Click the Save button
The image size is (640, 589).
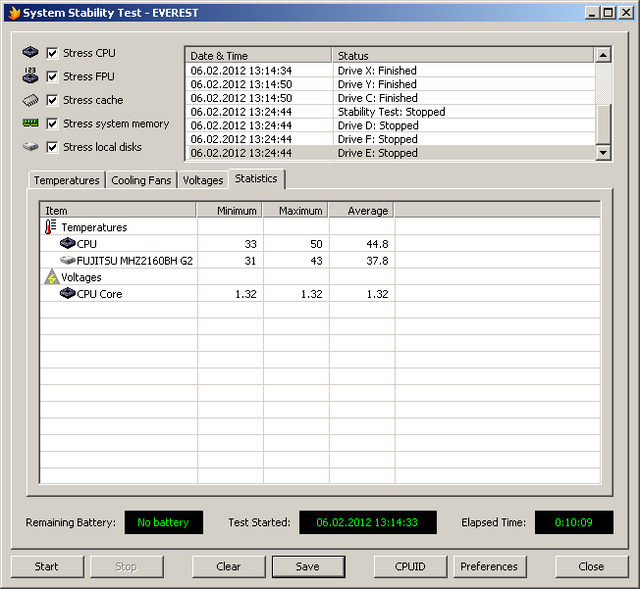308,566
